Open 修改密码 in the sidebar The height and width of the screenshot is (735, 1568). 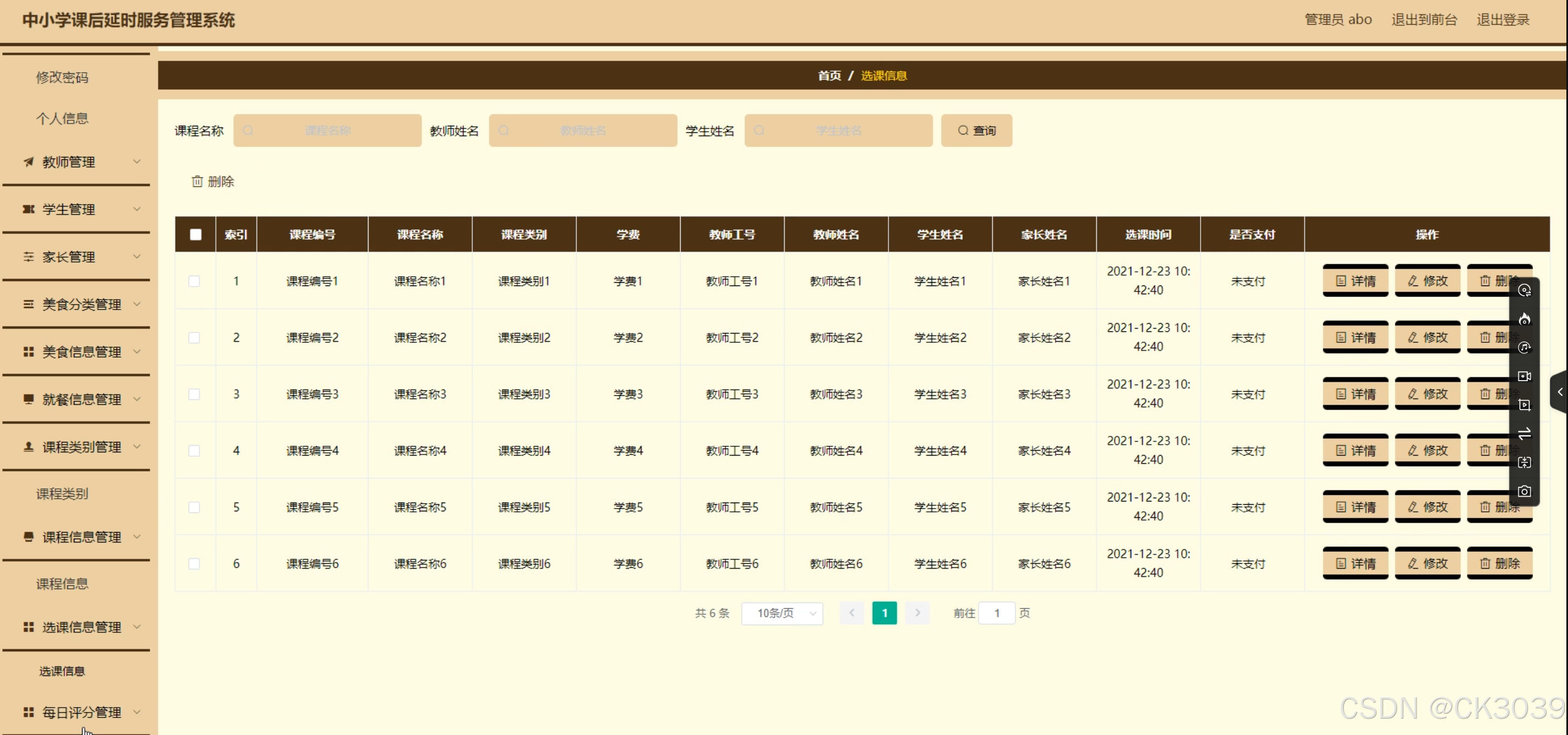(x=62, y=77)
